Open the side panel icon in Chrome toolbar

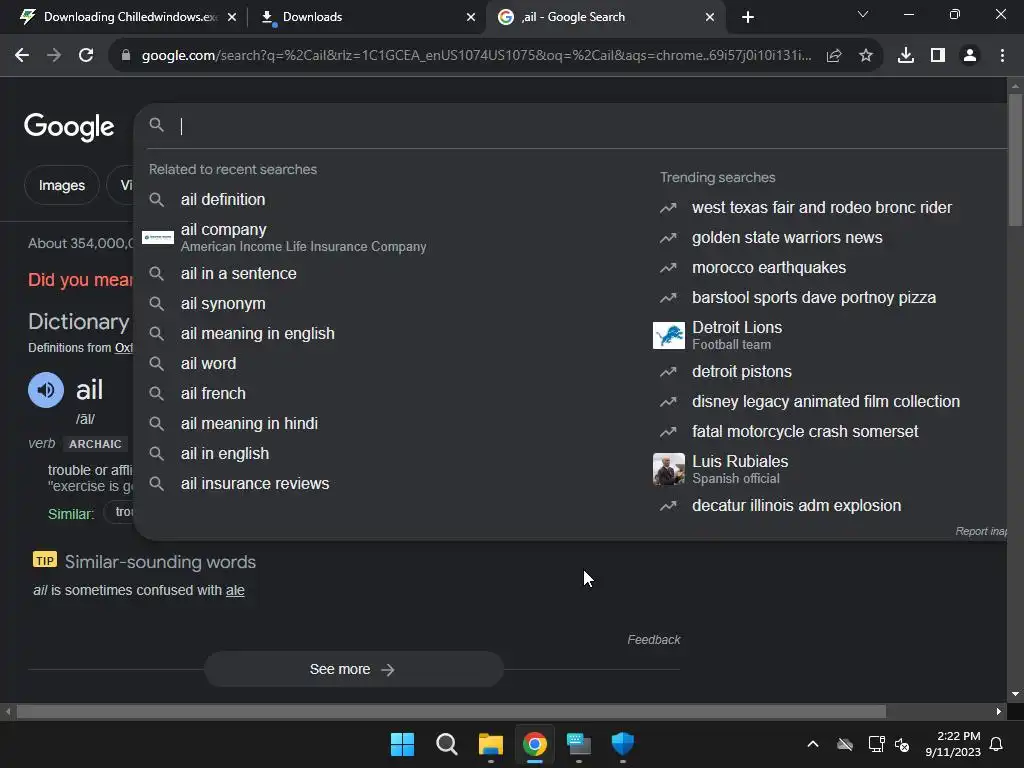(x=938, y=56)
